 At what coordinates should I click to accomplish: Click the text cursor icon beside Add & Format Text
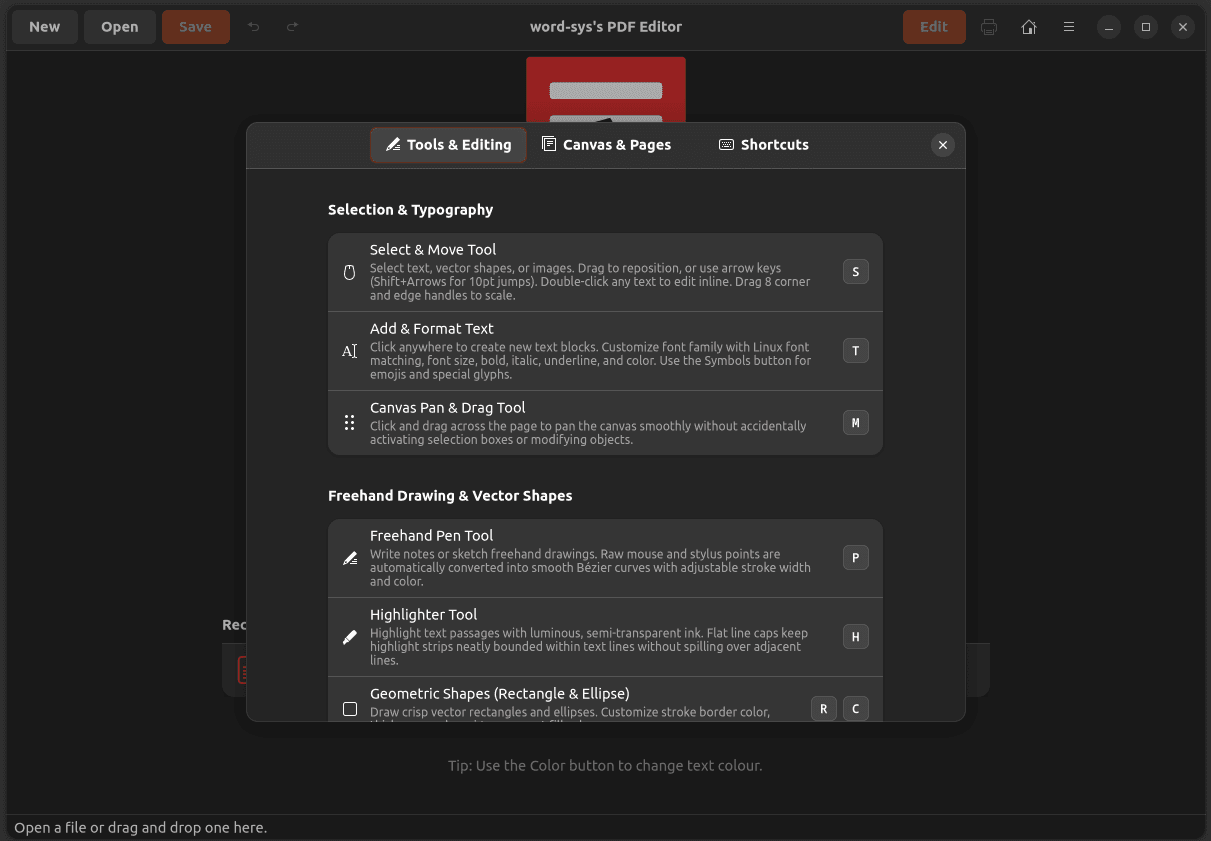pos(349,351)
